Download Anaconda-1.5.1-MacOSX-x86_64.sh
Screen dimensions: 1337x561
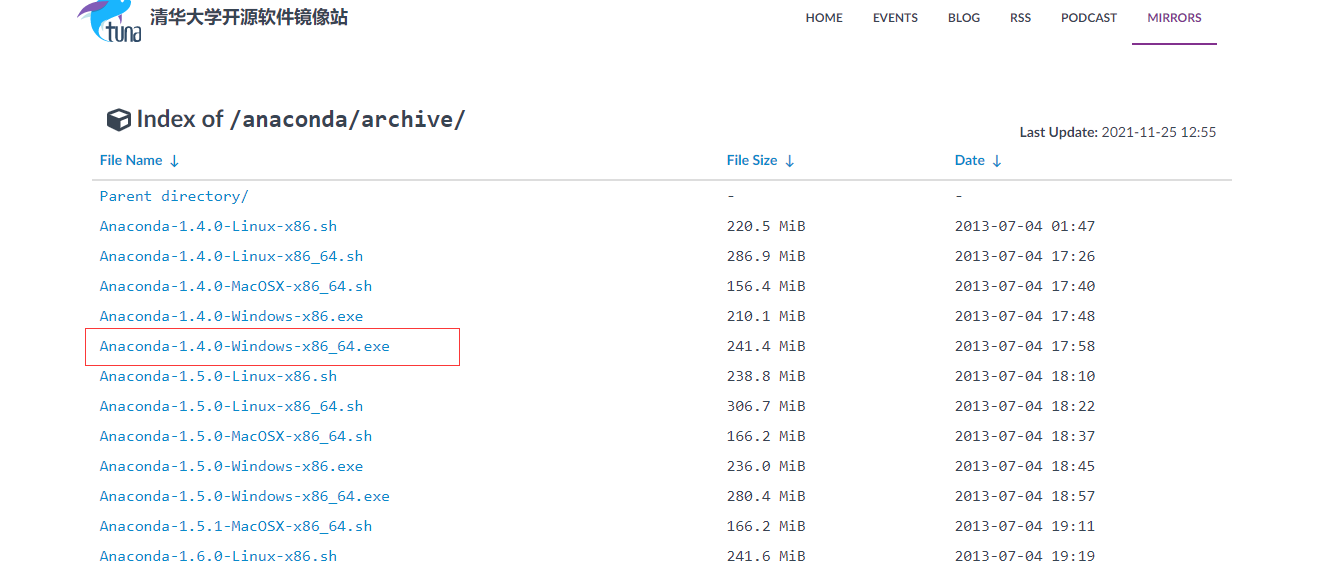(x=236, y=526)
